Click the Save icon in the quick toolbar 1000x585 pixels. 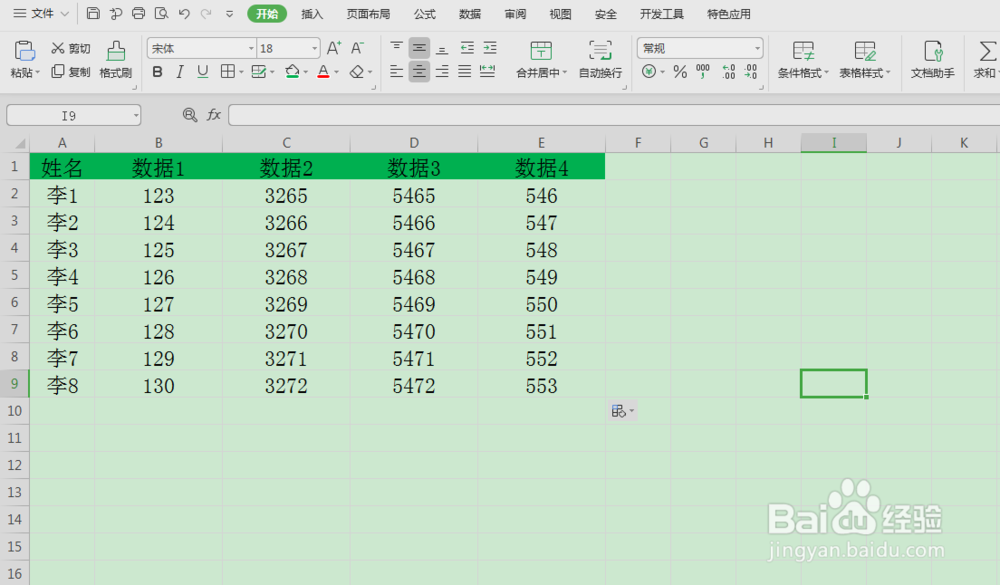coord(93,13)
